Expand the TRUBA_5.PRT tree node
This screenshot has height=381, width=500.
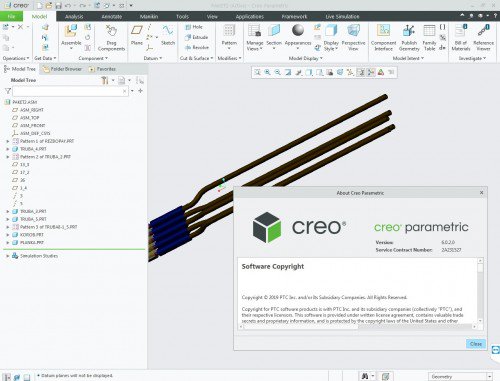(8, 219)
